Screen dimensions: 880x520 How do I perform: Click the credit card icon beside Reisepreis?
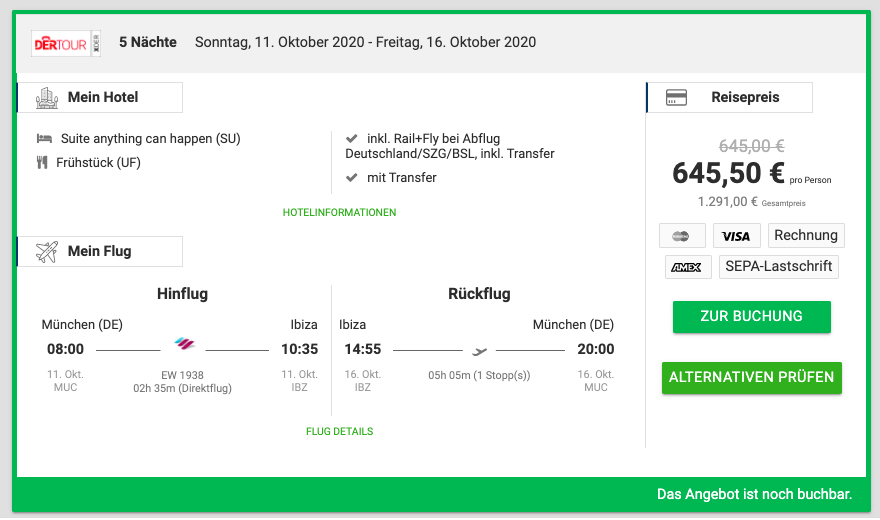pos(676,97)
